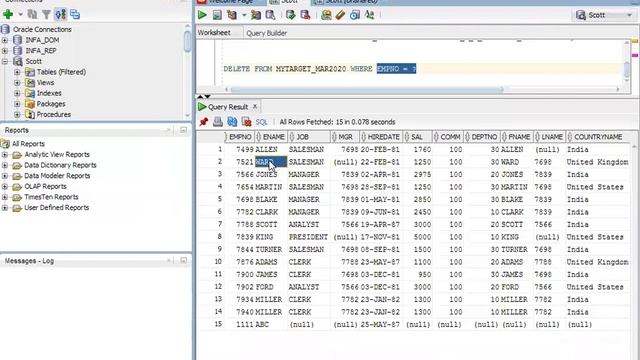Click the splitter collapse-down arrow above Query Result
This screenshot has width=640, height=360.
click(207, 97)
